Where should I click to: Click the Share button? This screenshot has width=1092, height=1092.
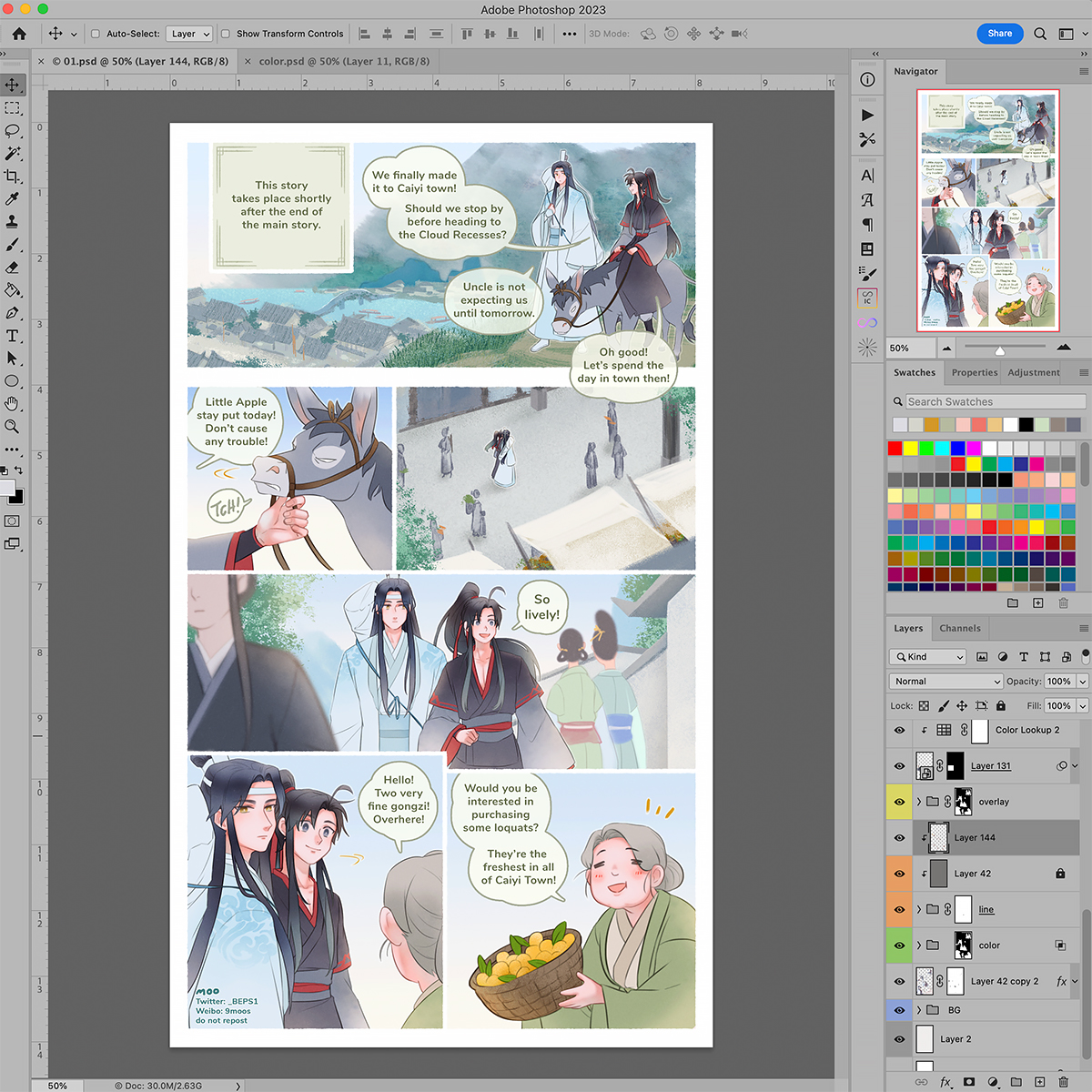[1000, 34]
